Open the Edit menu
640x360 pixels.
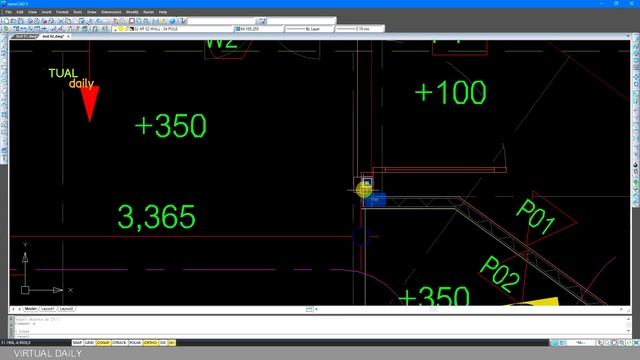(x=20, y=12)
